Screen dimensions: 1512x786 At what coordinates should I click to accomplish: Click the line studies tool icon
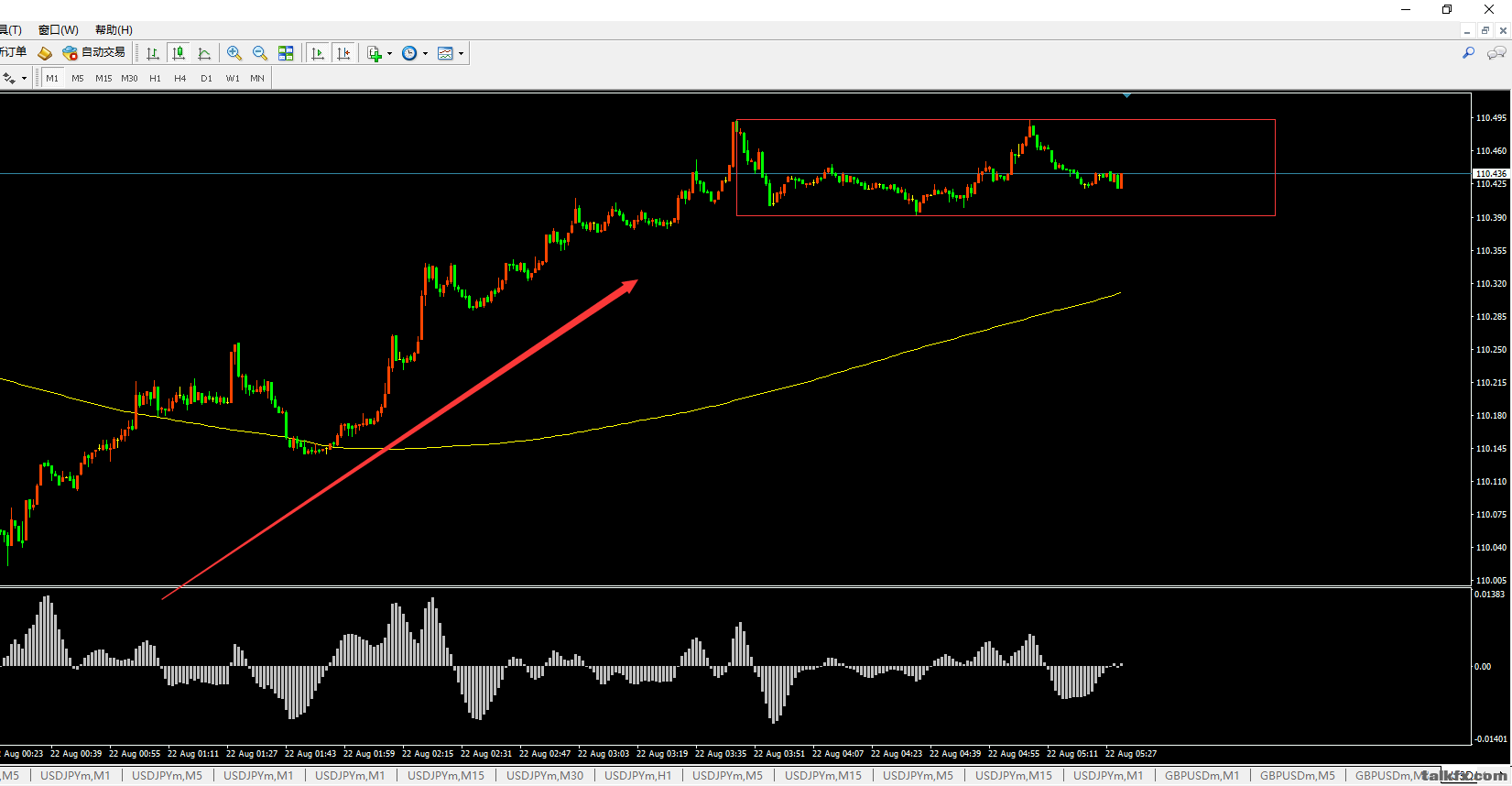tap(8, 78)
